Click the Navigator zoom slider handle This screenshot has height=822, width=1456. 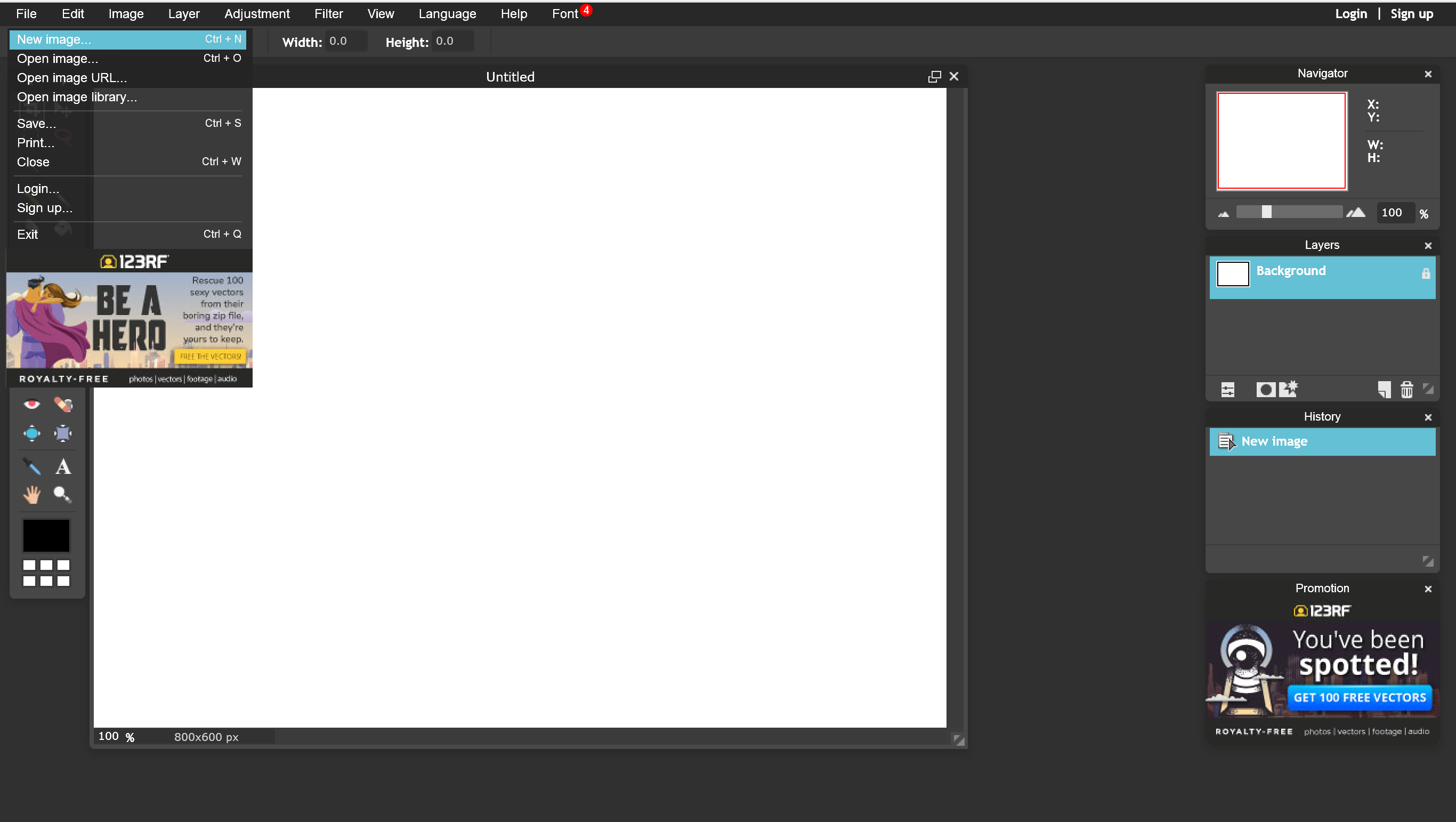tap(1267, 212)
